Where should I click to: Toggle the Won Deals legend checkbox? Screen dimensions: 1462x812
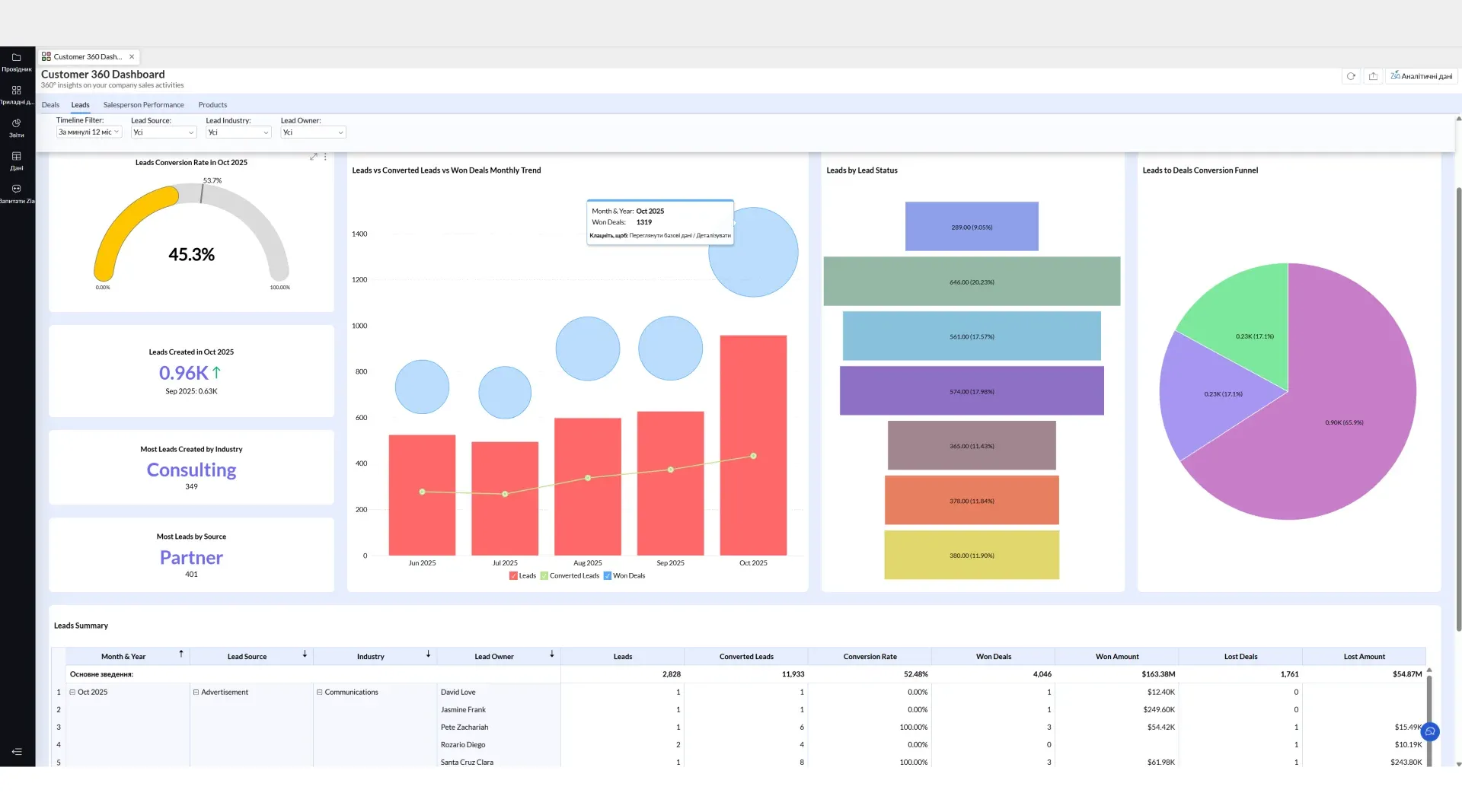608,576
